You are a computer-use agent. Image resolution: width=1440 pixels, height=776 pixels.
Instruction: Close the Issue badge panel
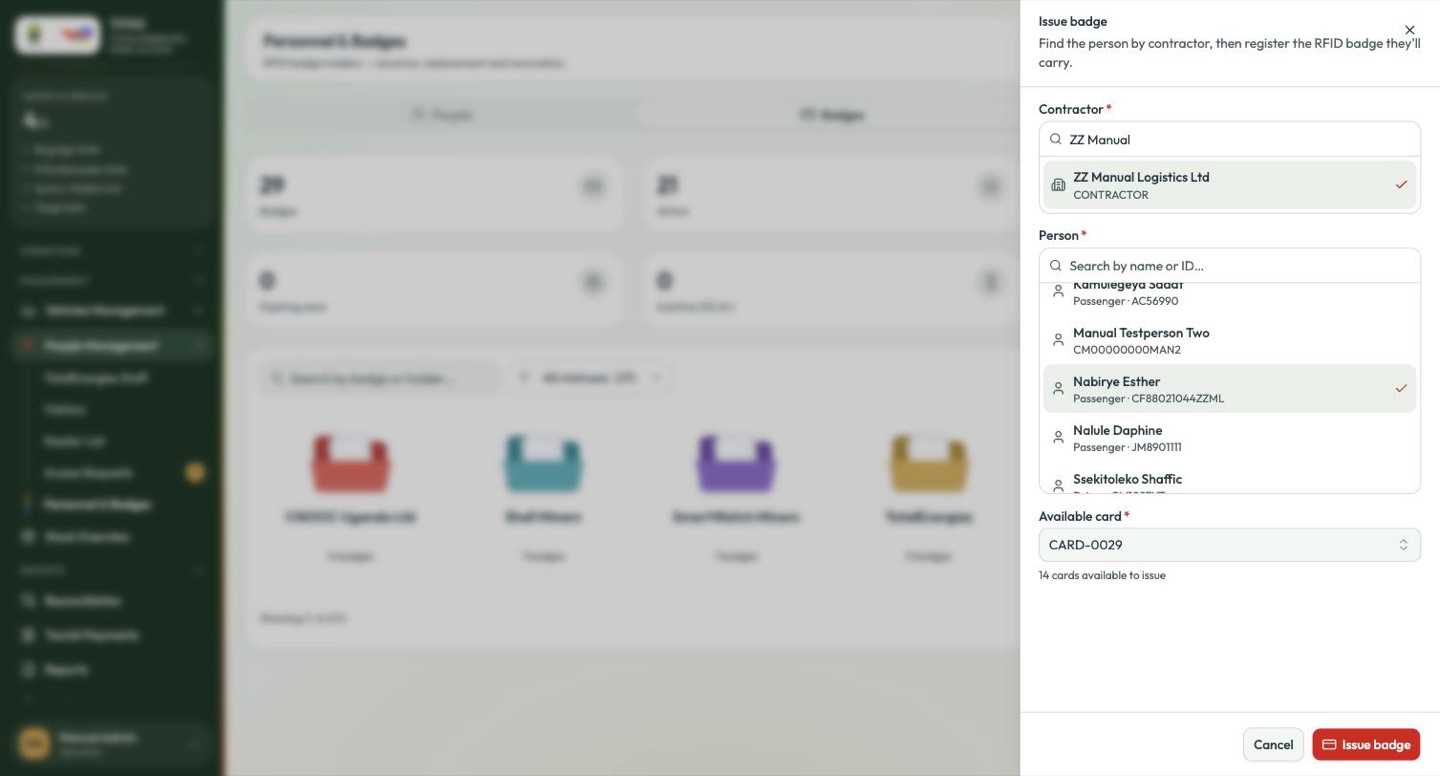[1410, 30]
